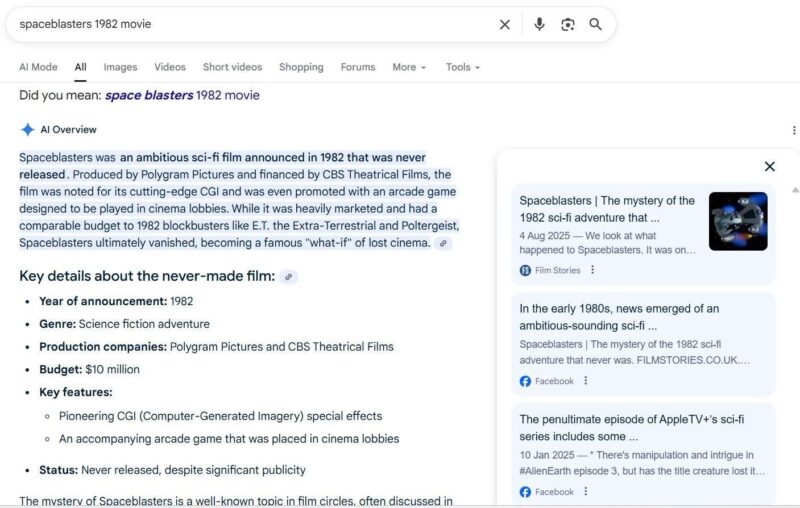Click the 'Status: Never released' bullet
The height and width of the screenshot is (508, 800).
coord(172,470)
